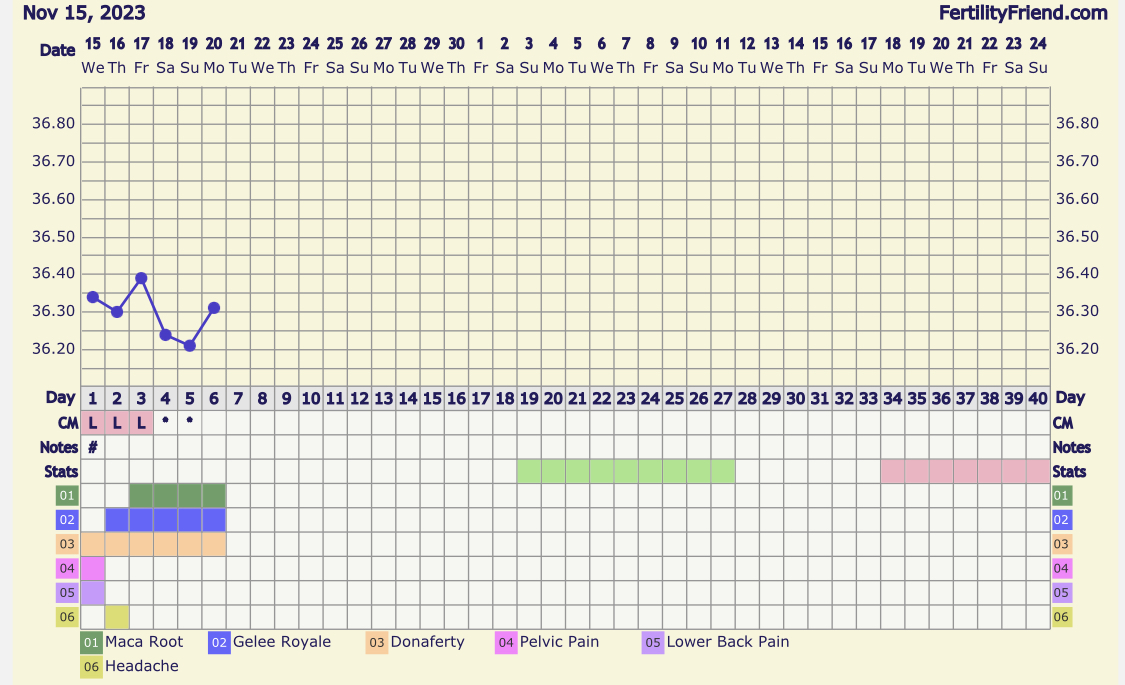Click the yellow 06 Headache legend badge

tap(91, 667)
